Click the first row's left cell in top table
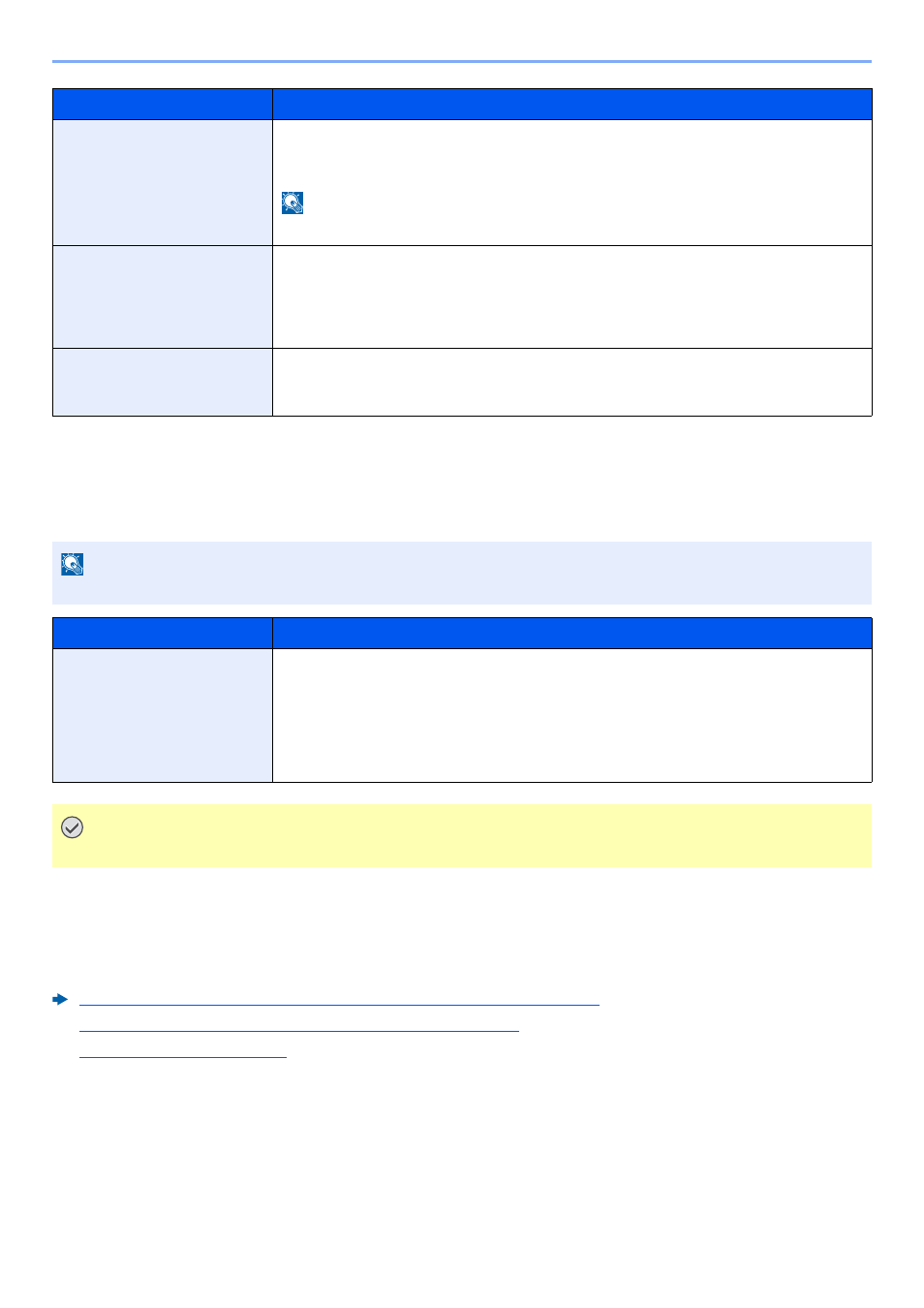 coord(163,182)
